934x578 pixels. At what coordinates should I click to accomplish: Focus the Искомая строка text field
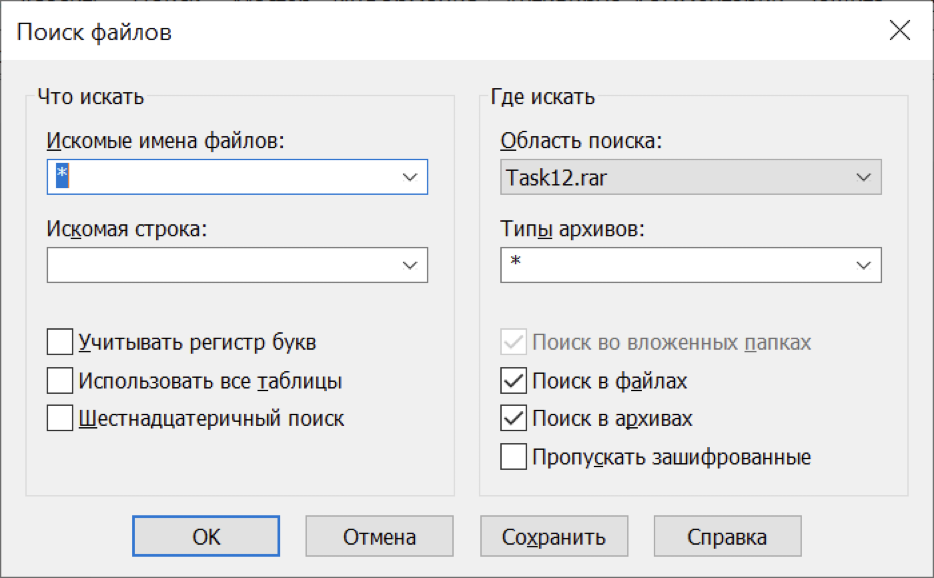[218, 265]
